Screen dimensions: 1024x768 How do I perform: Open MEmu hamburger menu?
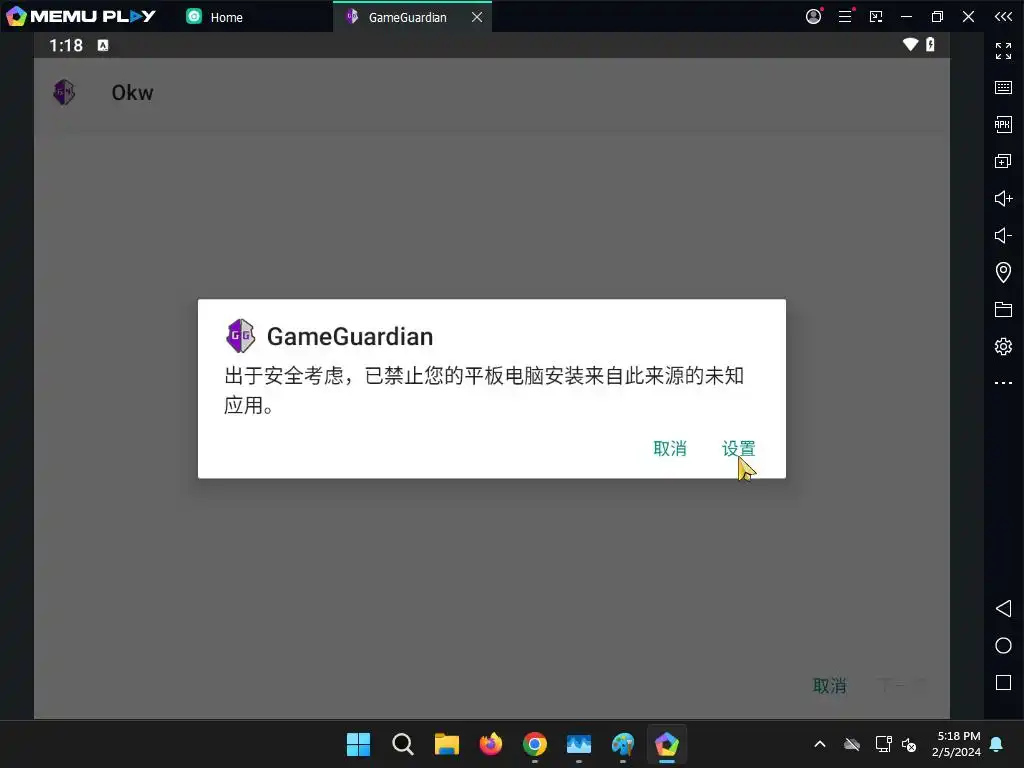(x=845, y=16)
